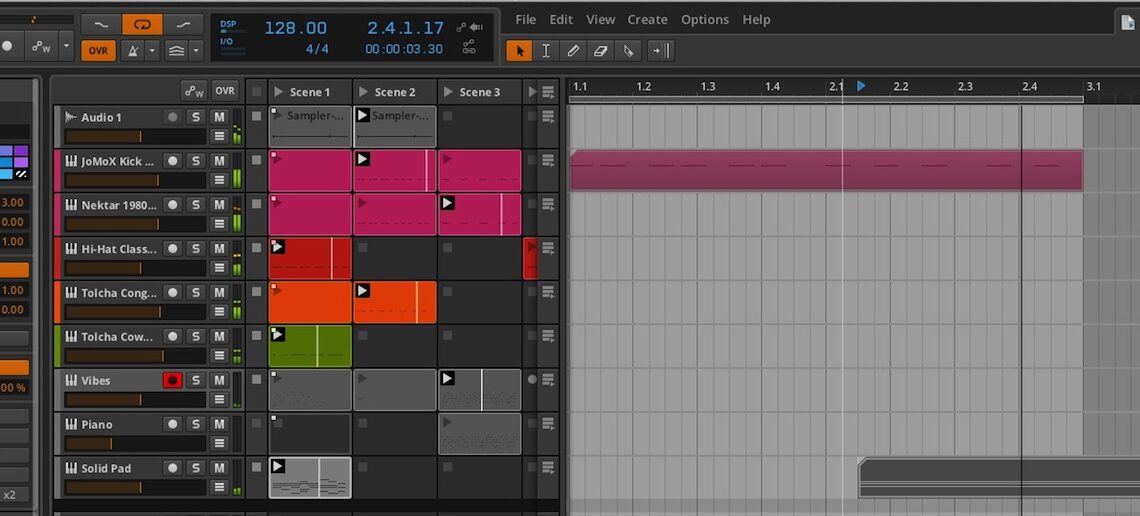Image resolution: width=1140 pixels, height=516 pixels.
Task: Click the metronome icon in transport
Action: point(131,50)
